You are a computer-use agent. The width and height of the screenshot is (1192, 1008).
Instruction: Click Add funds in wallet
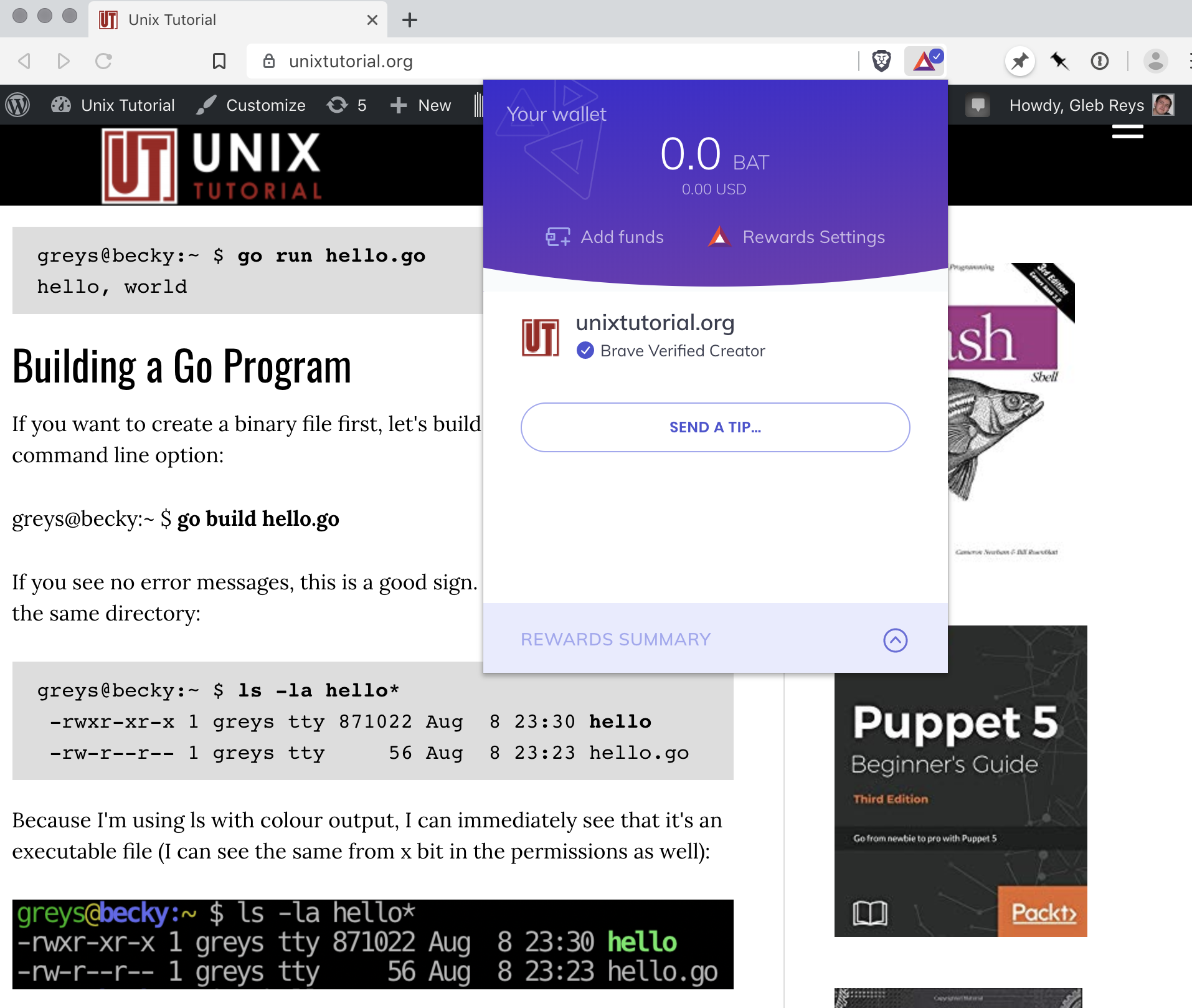coord(604,237)
